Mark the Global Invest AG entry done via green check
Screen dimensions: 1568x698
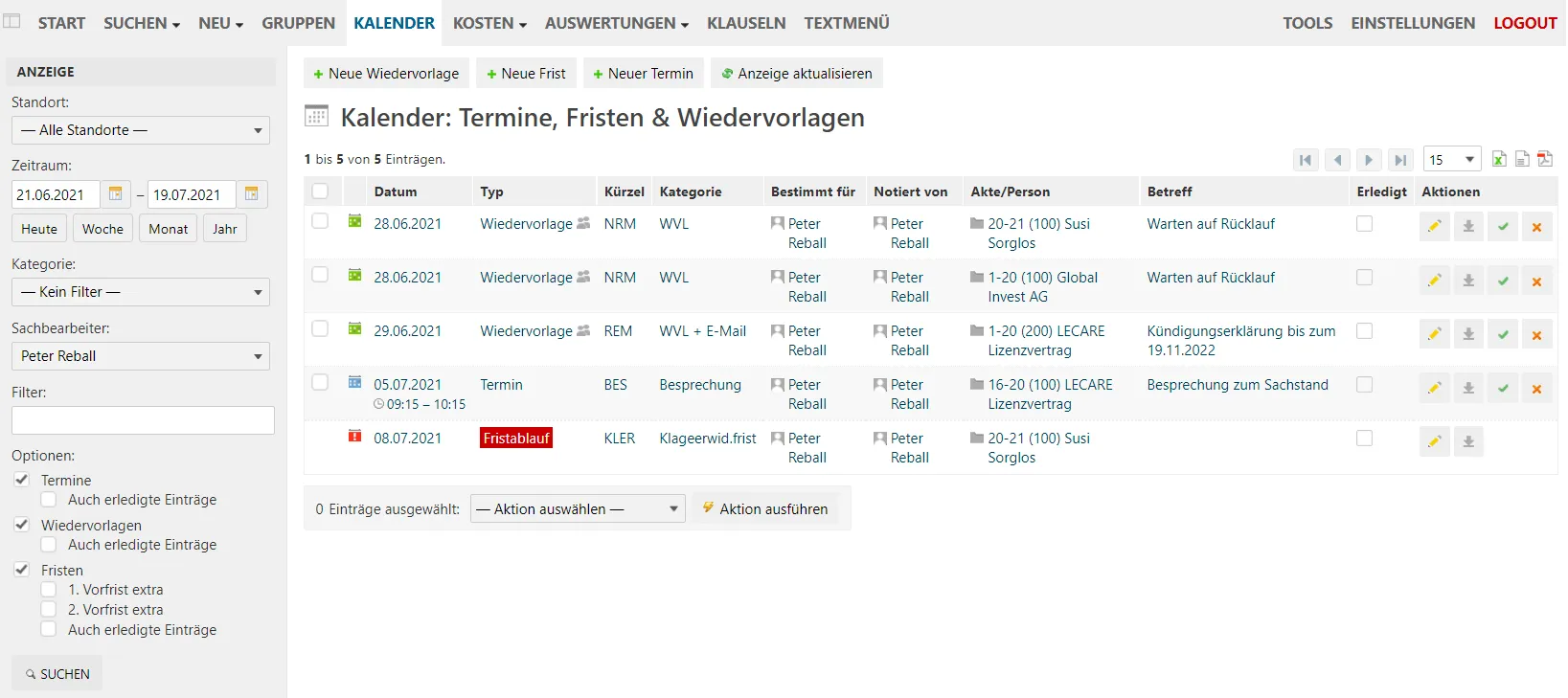(1503, 281)
